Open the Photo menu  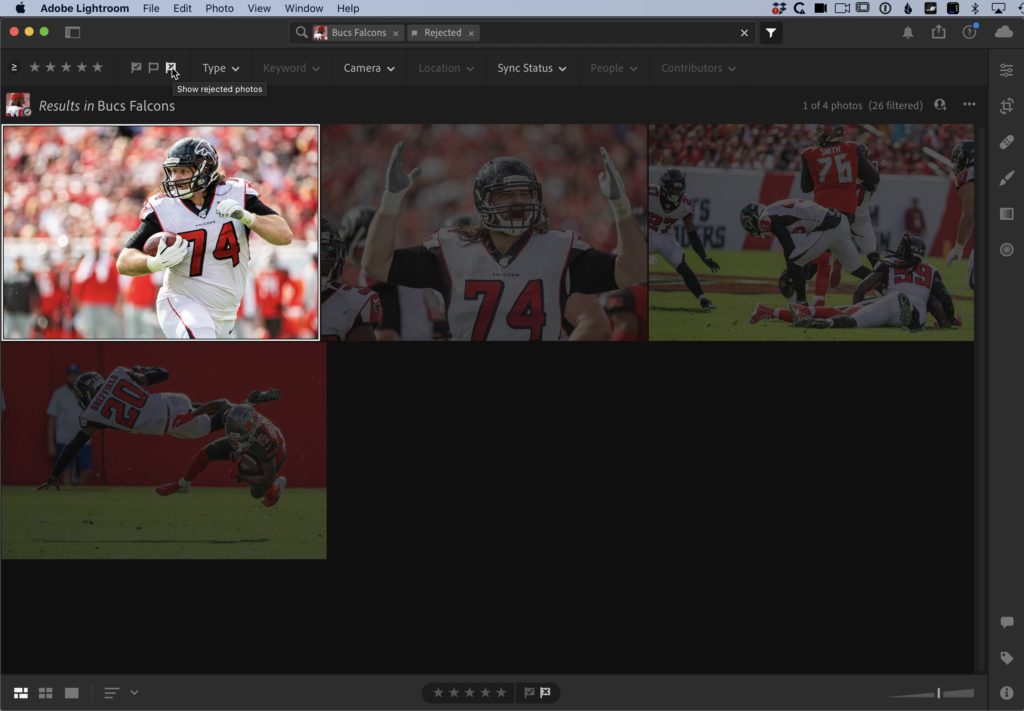click(x=219, y=8)
